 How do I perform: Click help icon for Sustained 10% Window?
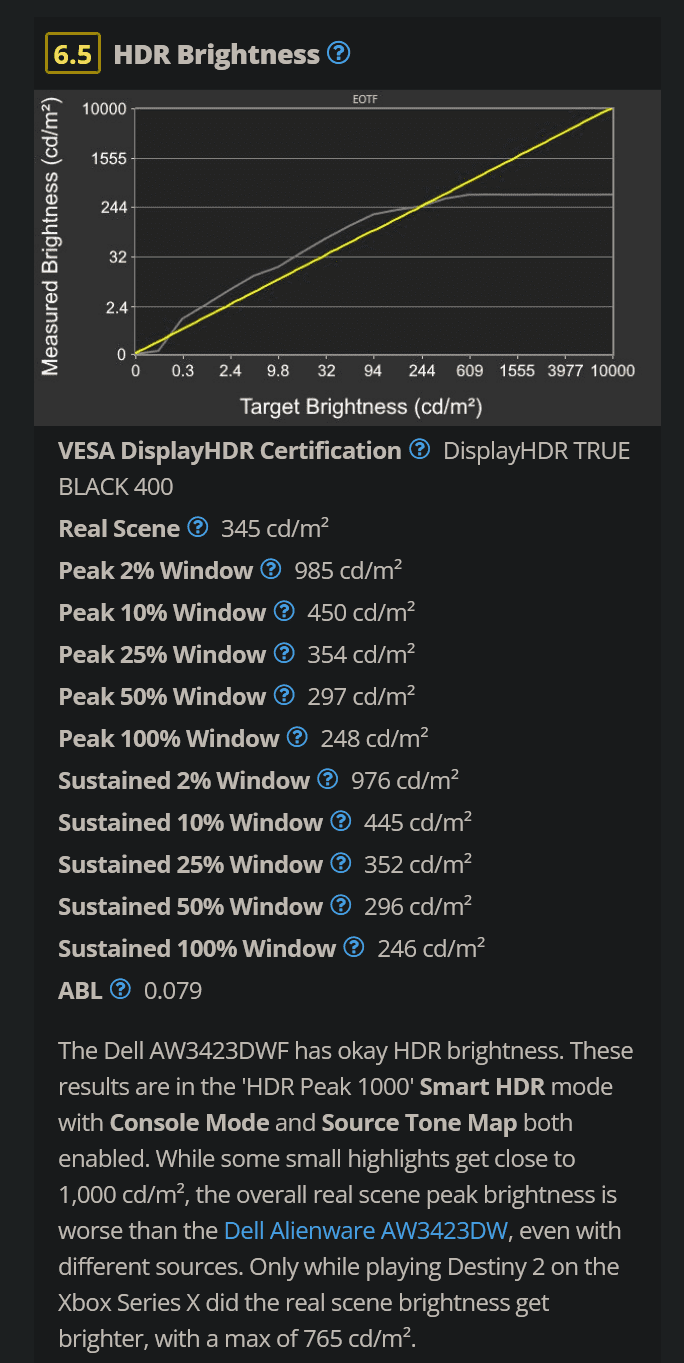click(341, 821)
